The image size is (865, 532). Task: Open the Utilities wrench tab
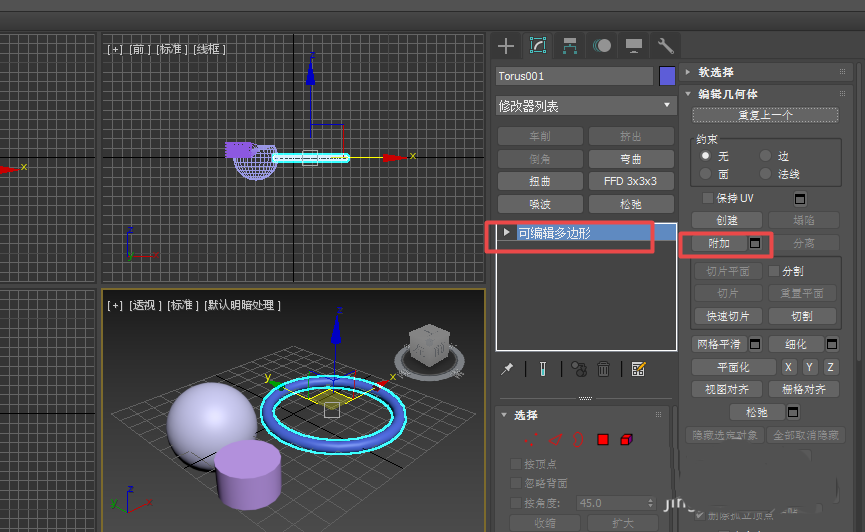tap(665, 46)
